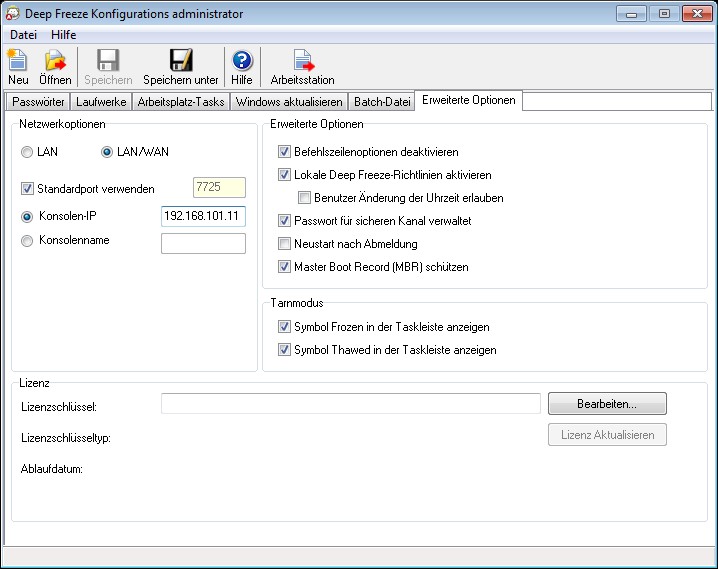This screenshot has width=718, height=569.
Task: Toggle Symbol Frozen in der Taskleiste anzeigen
Action: pyautogui.click(x=284, y=326)
